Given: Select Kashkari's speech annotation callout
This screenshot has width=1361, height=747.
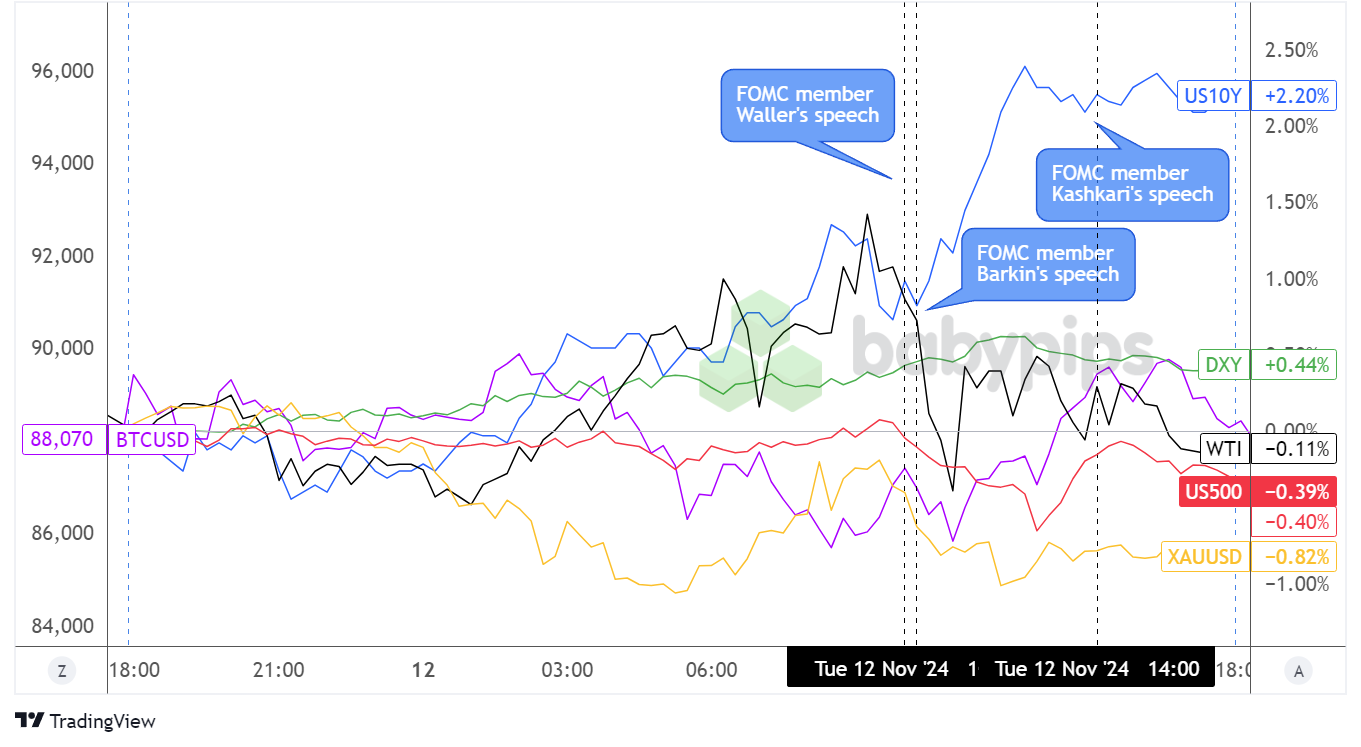Looking at the screenshot, I should tap(1132, 184).
